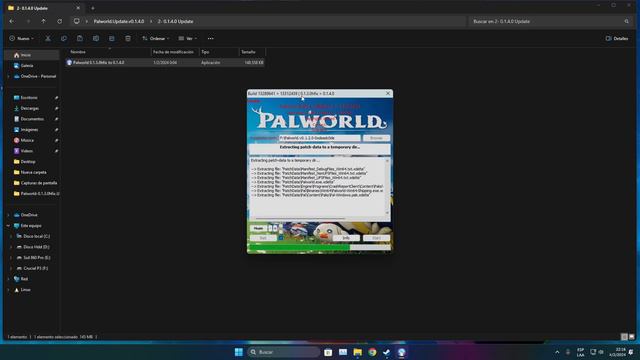Screen dimensions: 640x360
Task: Click the Copy icon in Explorer toolbar
Action: 64,38
